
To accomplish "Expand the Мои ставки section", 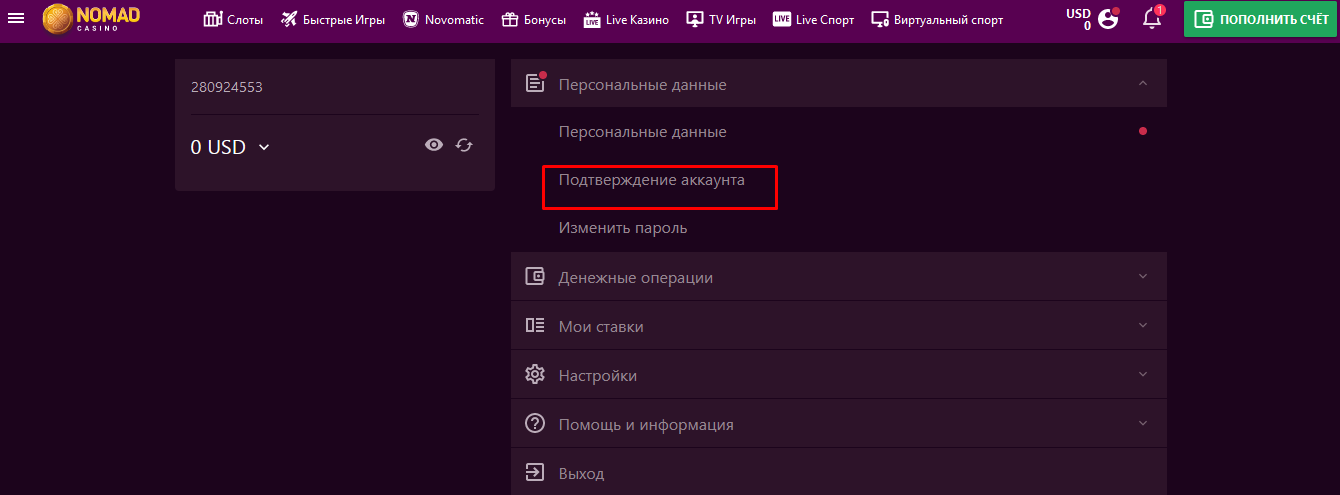I will pyautogui.click(x=839, y=326).
